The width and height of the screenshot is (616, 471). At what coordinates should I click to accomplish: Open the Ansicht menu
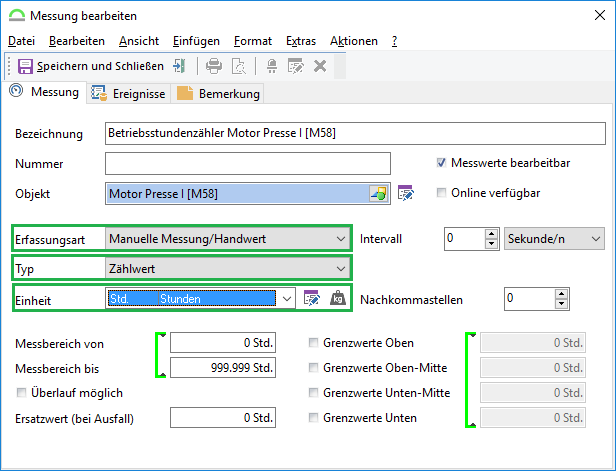pyautogui.click(x=139, y=41)
